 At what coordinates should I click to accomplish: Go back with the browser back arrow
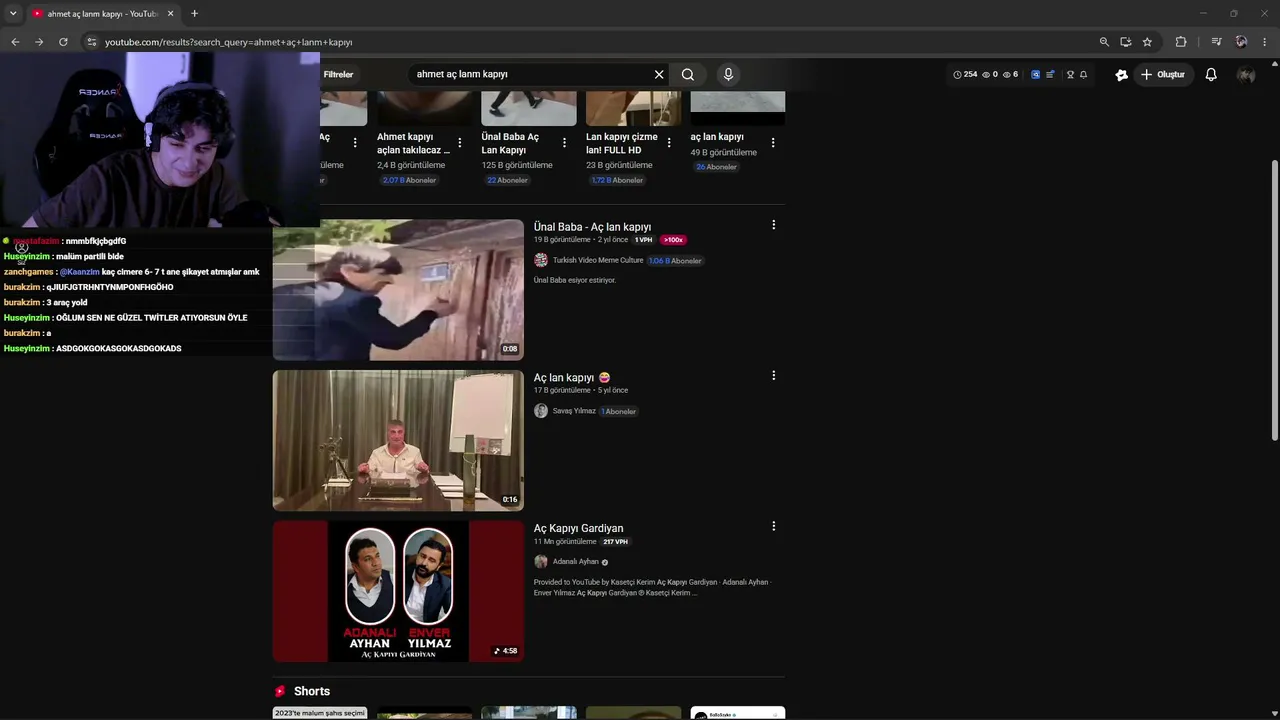click(15, 42)
